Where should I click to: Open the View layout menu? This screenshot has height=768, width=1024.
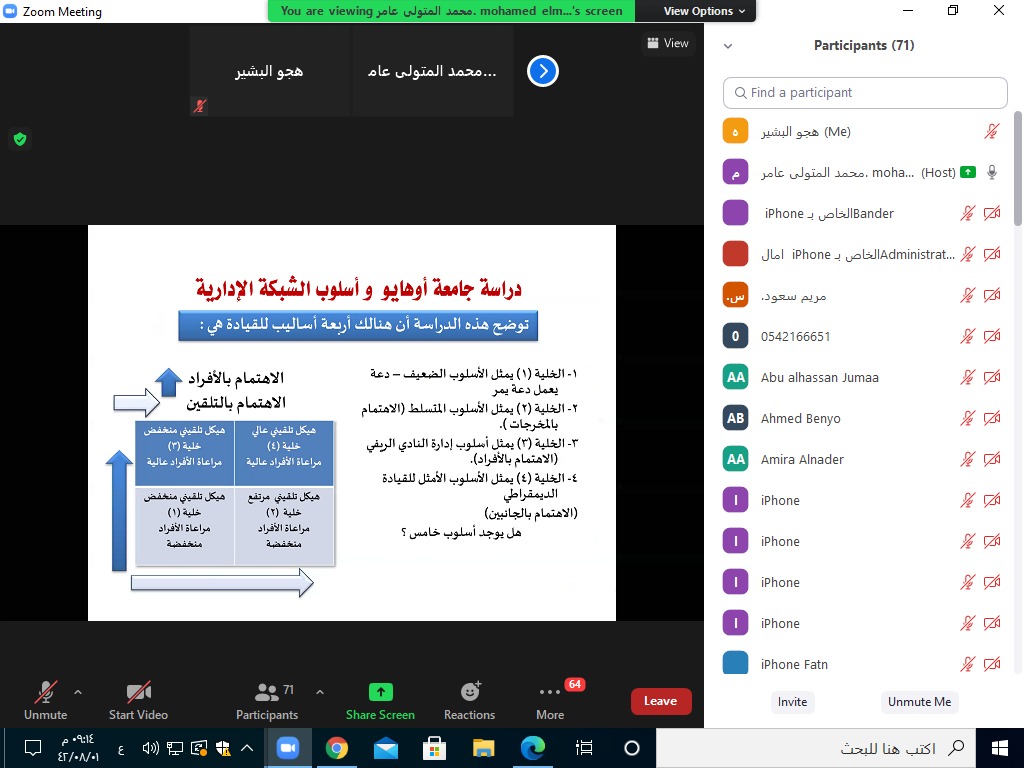[x=668, y=43]
